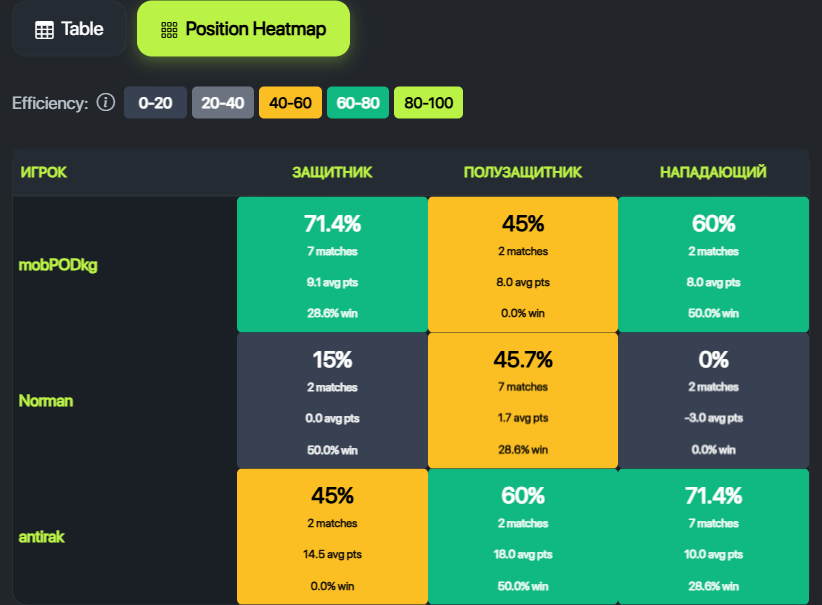Open player Norman's name link
Screen dimensions: 822x605
[x=46, y=401]
